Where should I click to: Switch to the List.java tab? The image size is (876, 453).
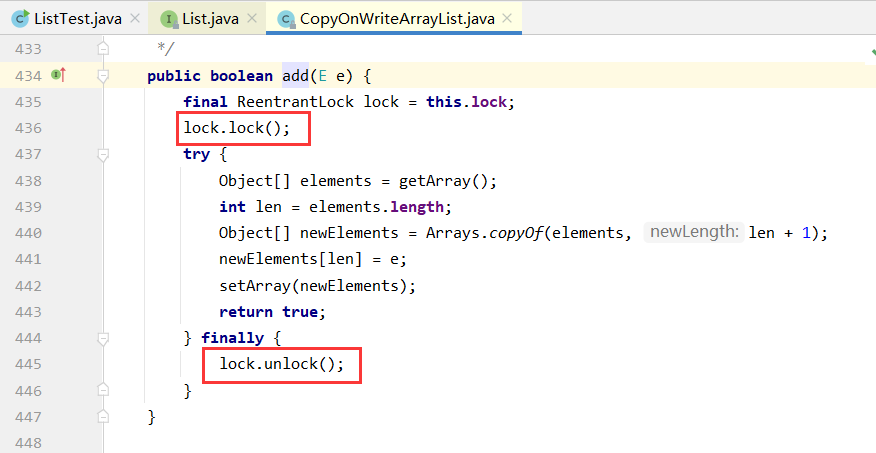coord(207,18)
